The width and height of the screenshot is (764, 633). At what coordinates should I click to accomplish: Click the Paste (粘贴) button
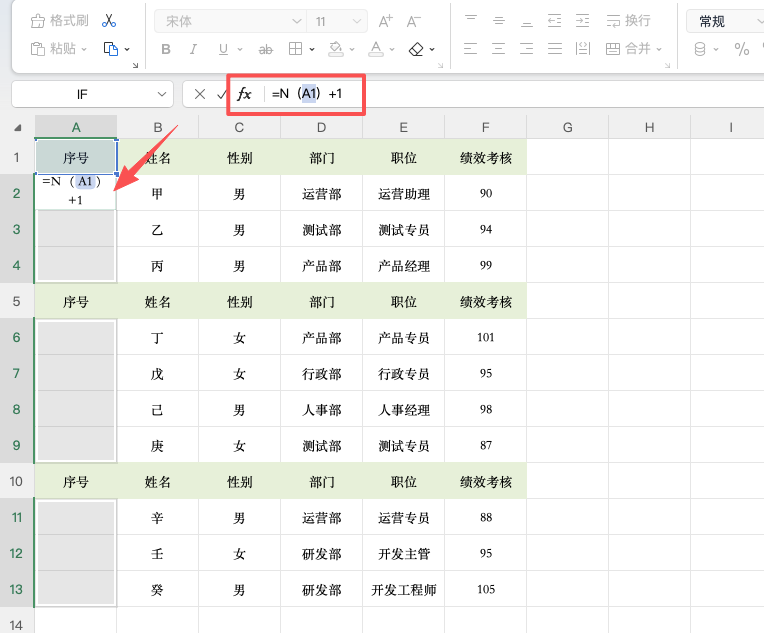point(53,49)
